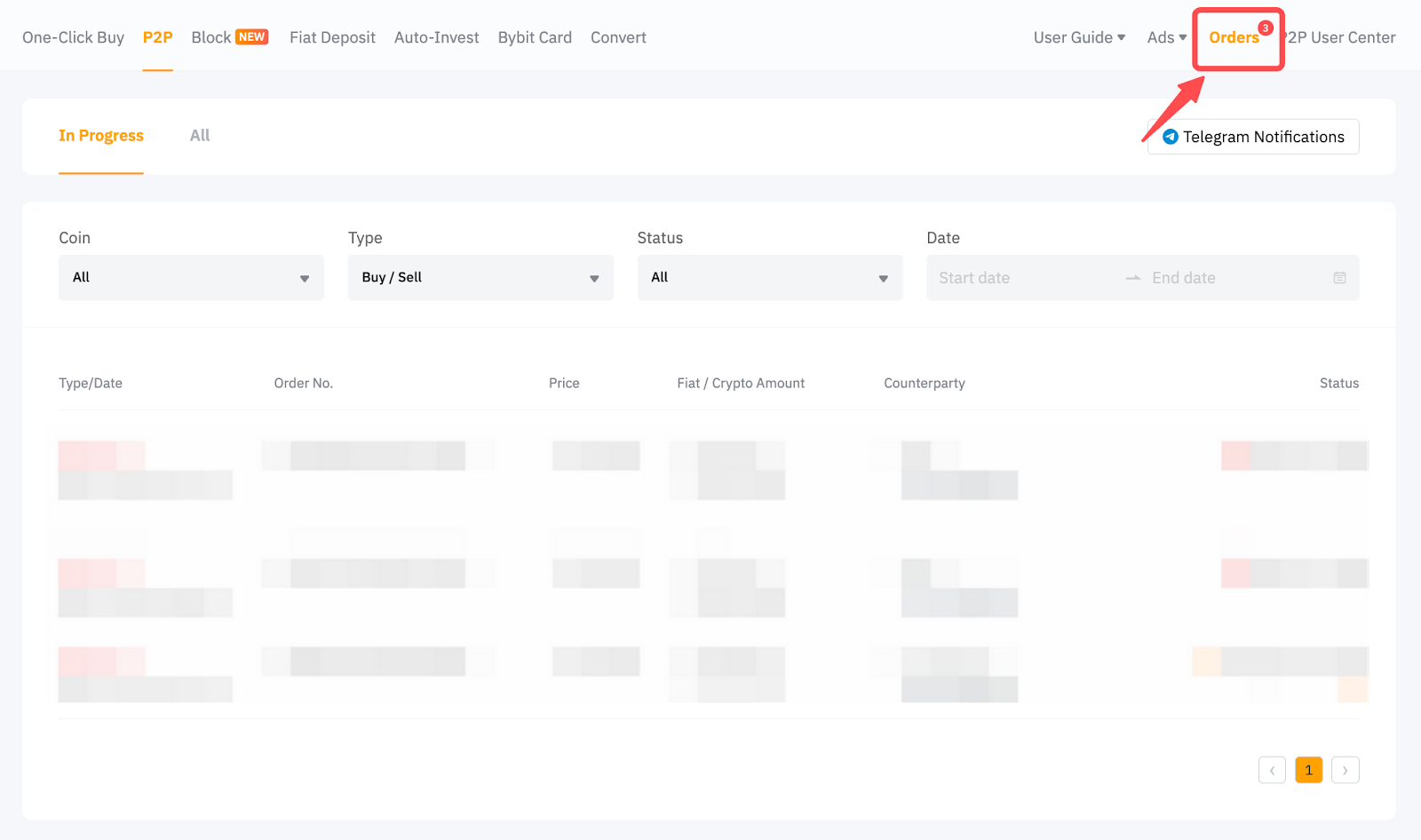Expand the Coin dropdown
The image size is (1421, 840).
[191, 278]
